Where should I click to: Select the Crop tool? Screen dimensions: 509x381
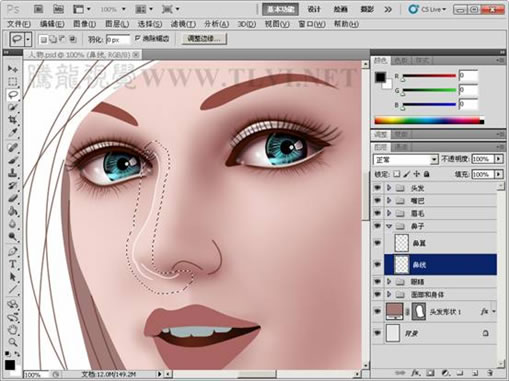click(x=13, y=120)
